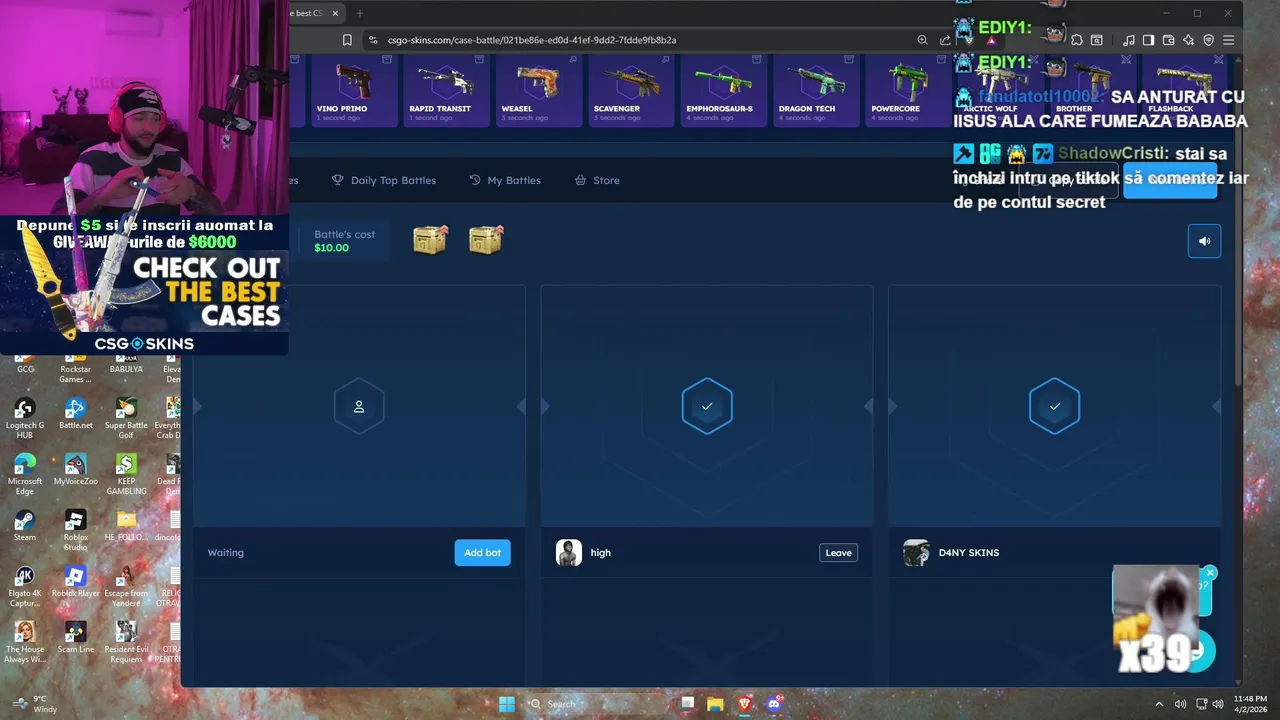Open KEEP GAMBLING desktop shortcut

tap(126, 475)
